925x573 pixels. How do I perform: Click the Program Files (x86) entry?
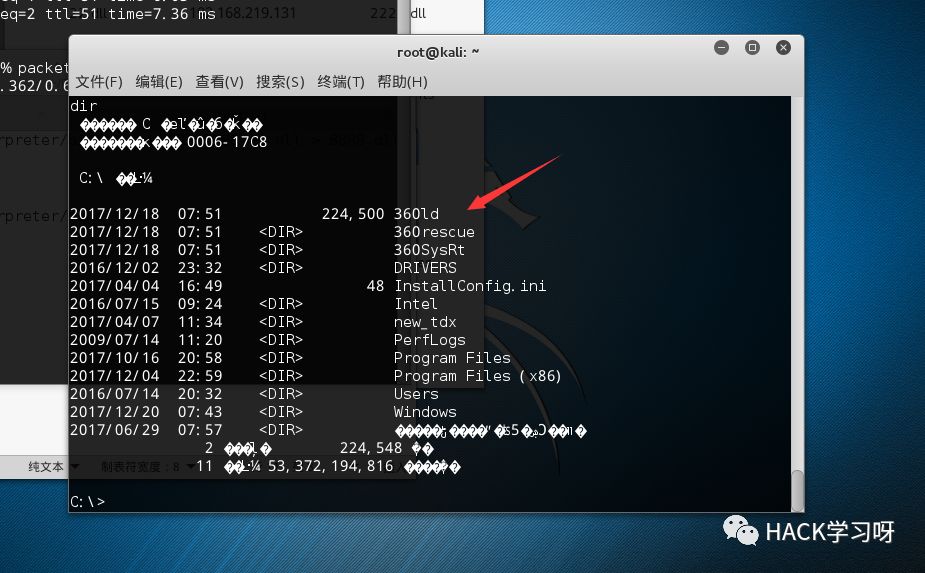click(478, 376)
